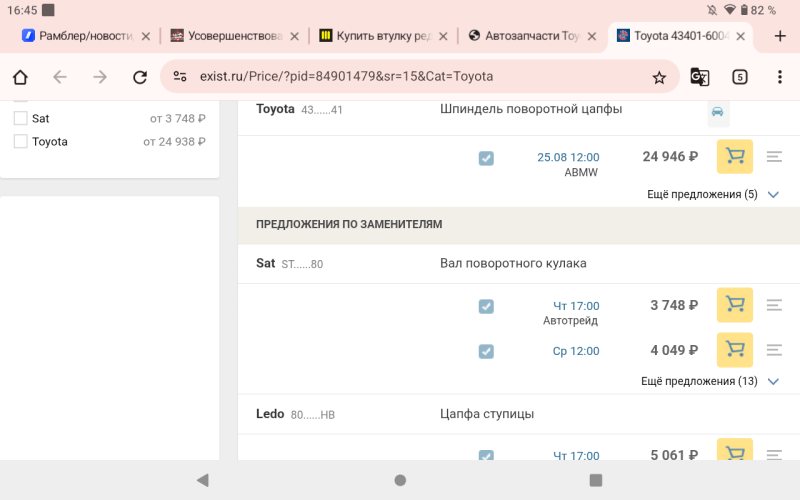Open the Чт 17:00 Автотрейд delivery link
Screen dimensions: 800x500
(576, 306)
